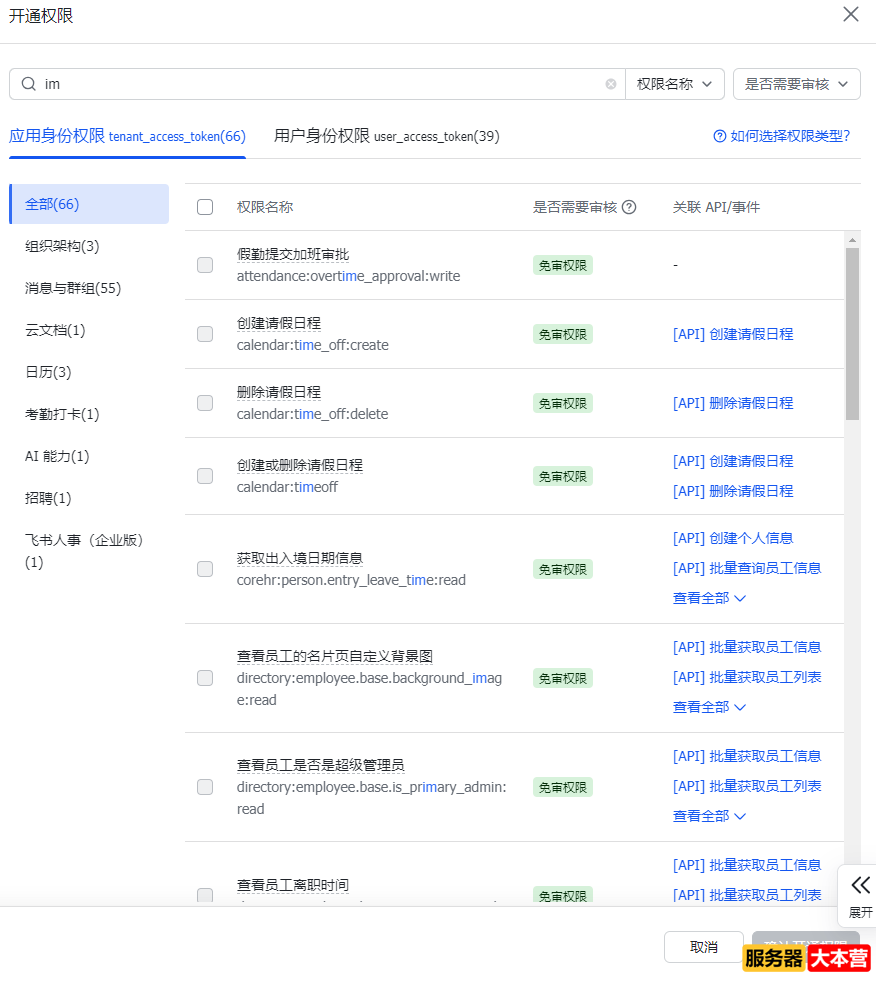Close the 开通权限 dialog
This screenshot has height=983, width=876.
point(850,14)
